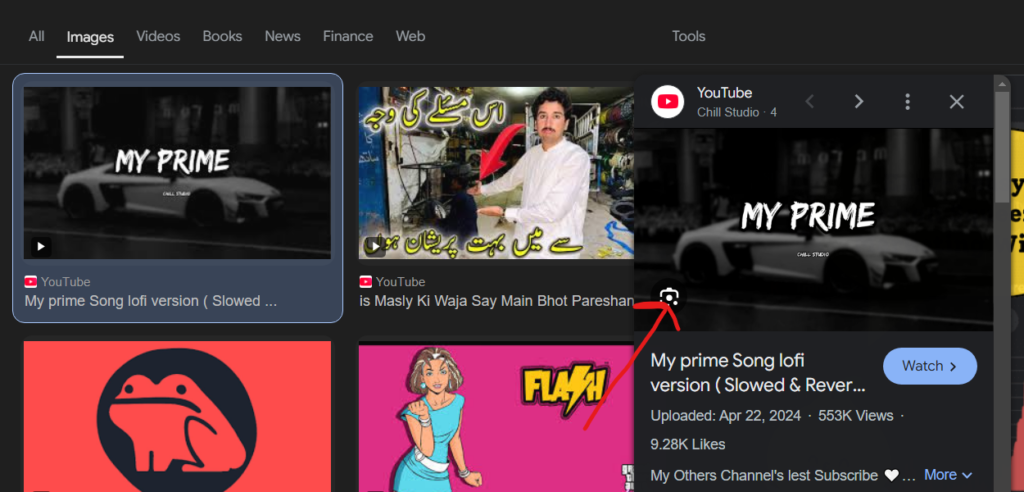The width and height of the screenshot is (1024, 492).
Task: Open red frog logo image
Action: pyautogui.click(x=177, y=416)
